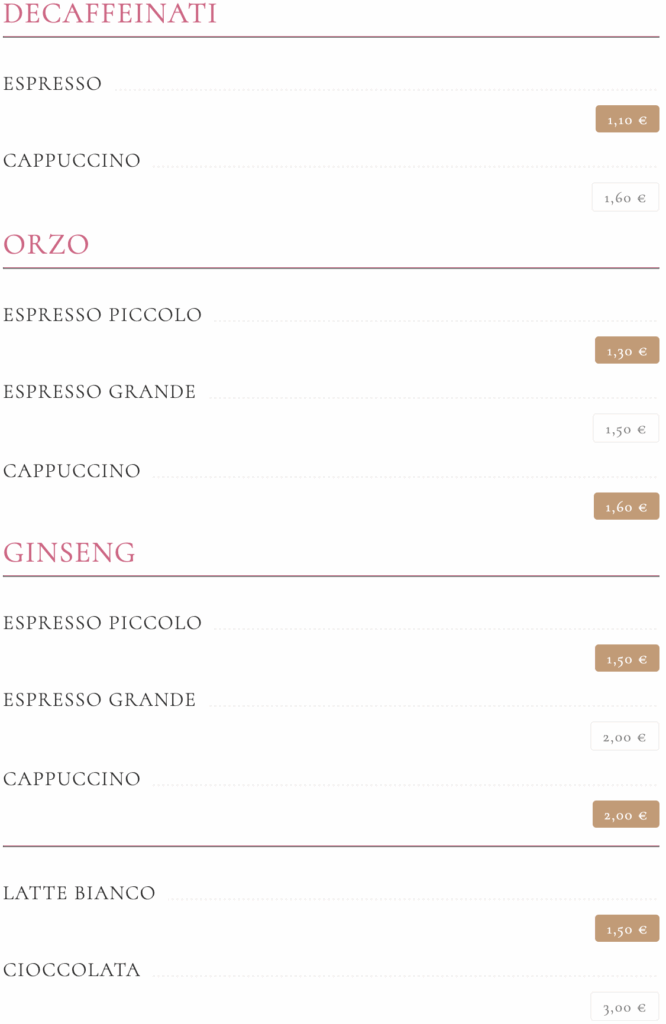
Task: Click the Orzo Espresso Grande 1,50 € price
Action: pyautogui.click(x=625, y=429)
